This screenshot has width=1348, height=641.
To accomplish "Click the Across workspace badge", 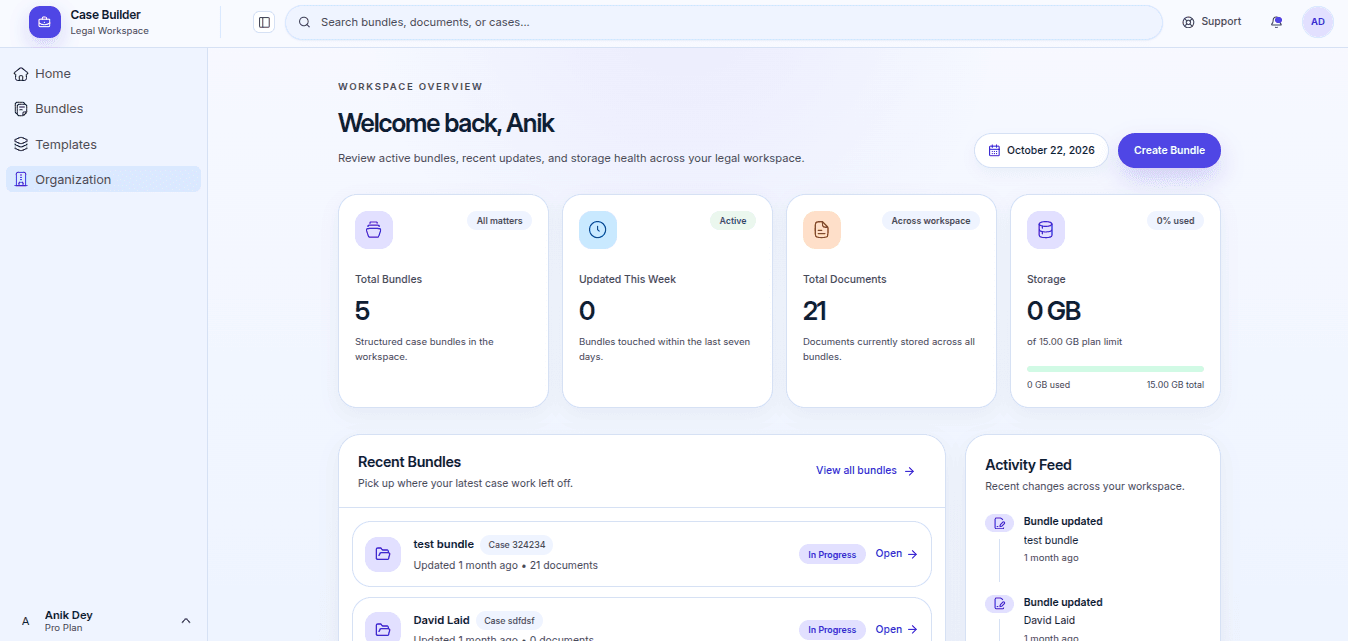I will (x=931, y=220).
